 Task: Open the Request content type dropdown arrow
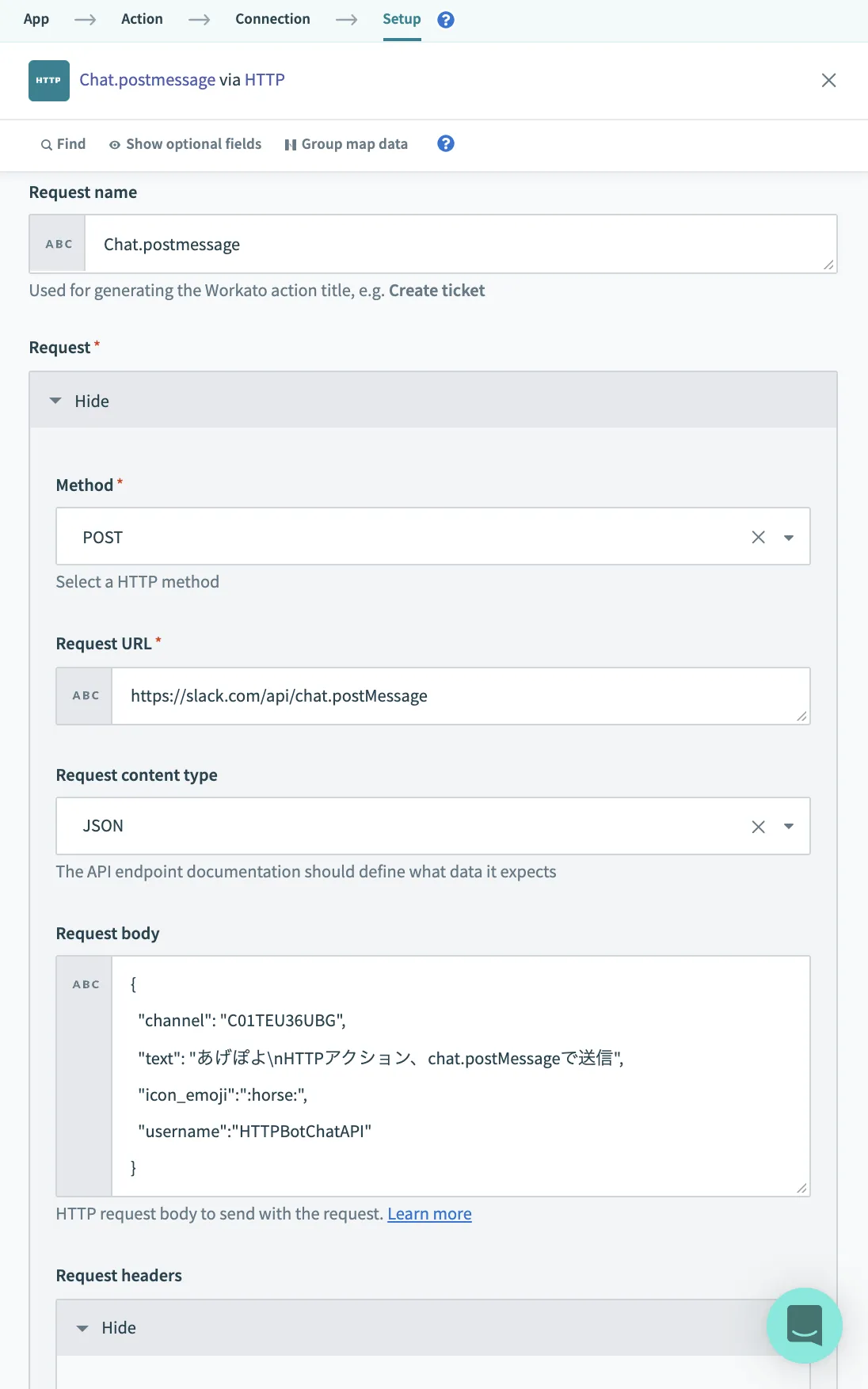789,827
